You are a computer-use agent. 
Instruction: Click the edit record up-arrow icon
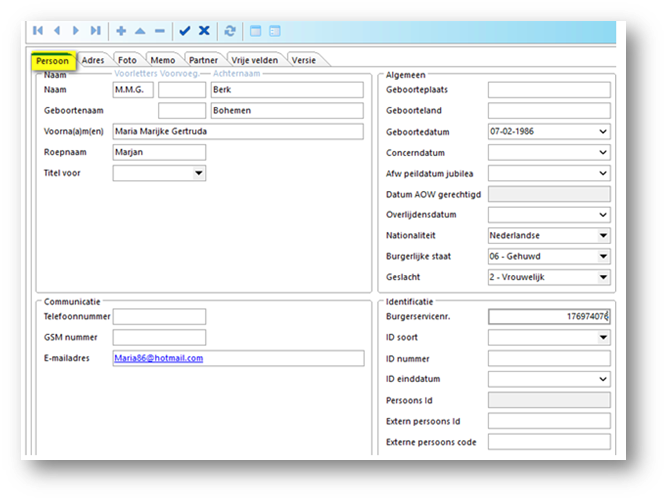click(140, 31)
